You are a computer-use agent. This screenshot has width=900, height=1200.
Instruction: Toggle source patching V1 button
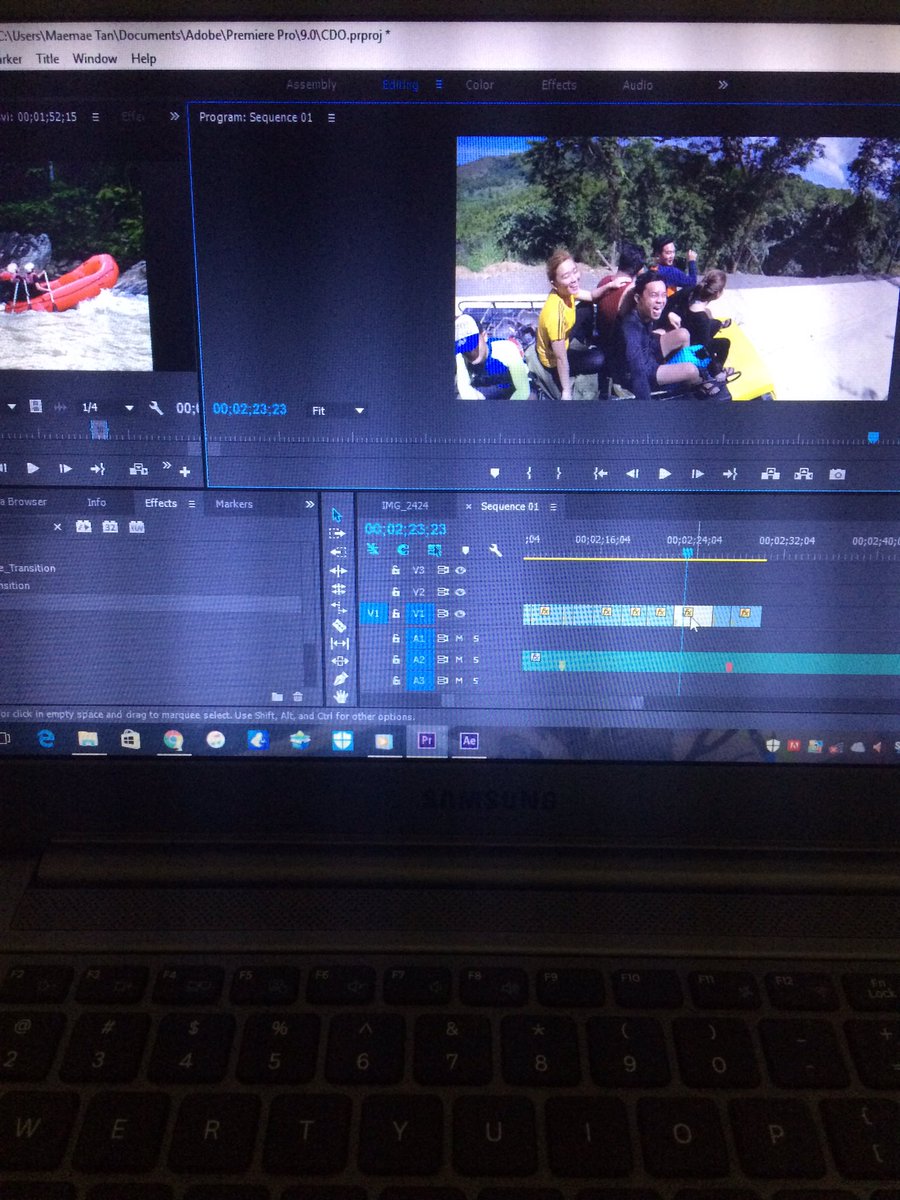point(373,614)
